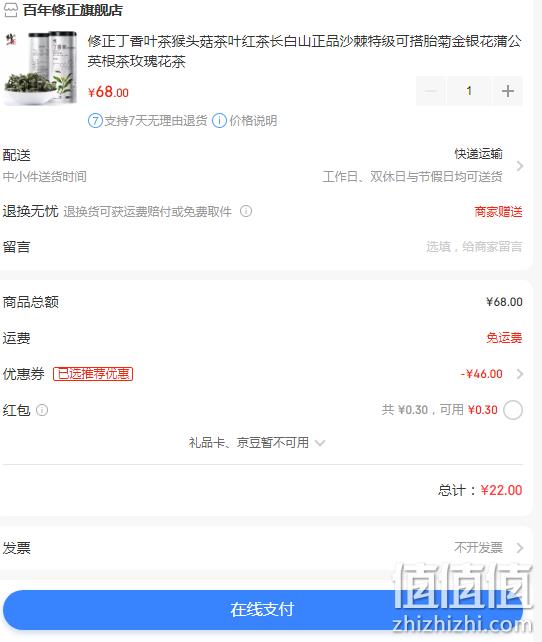Expand 礼品卡、京豆暂不可用 dropdown
Screen dimensions: 542x642
click(257, 443)
